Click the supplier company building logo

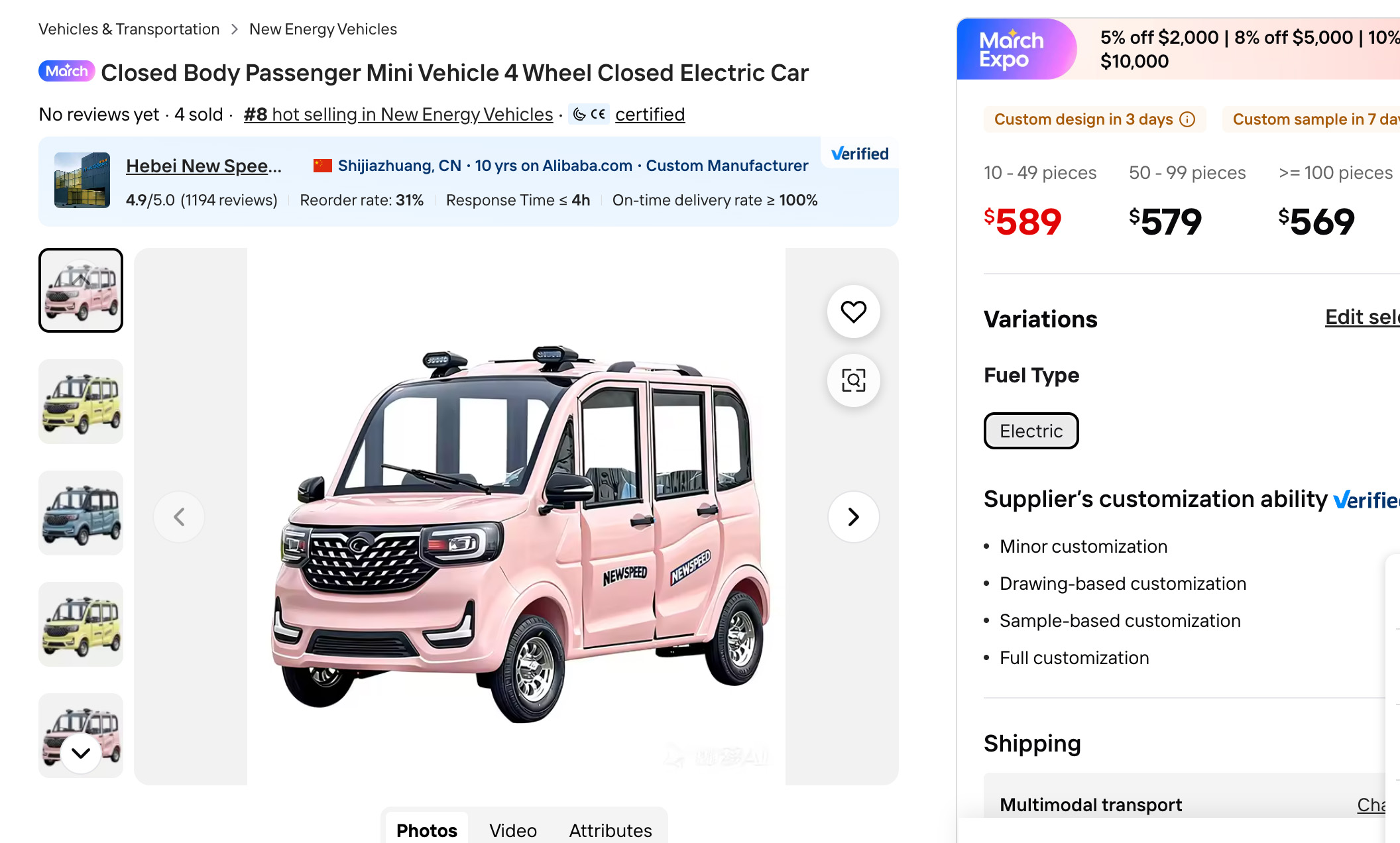pyautogui.click(x=82, y=180)
